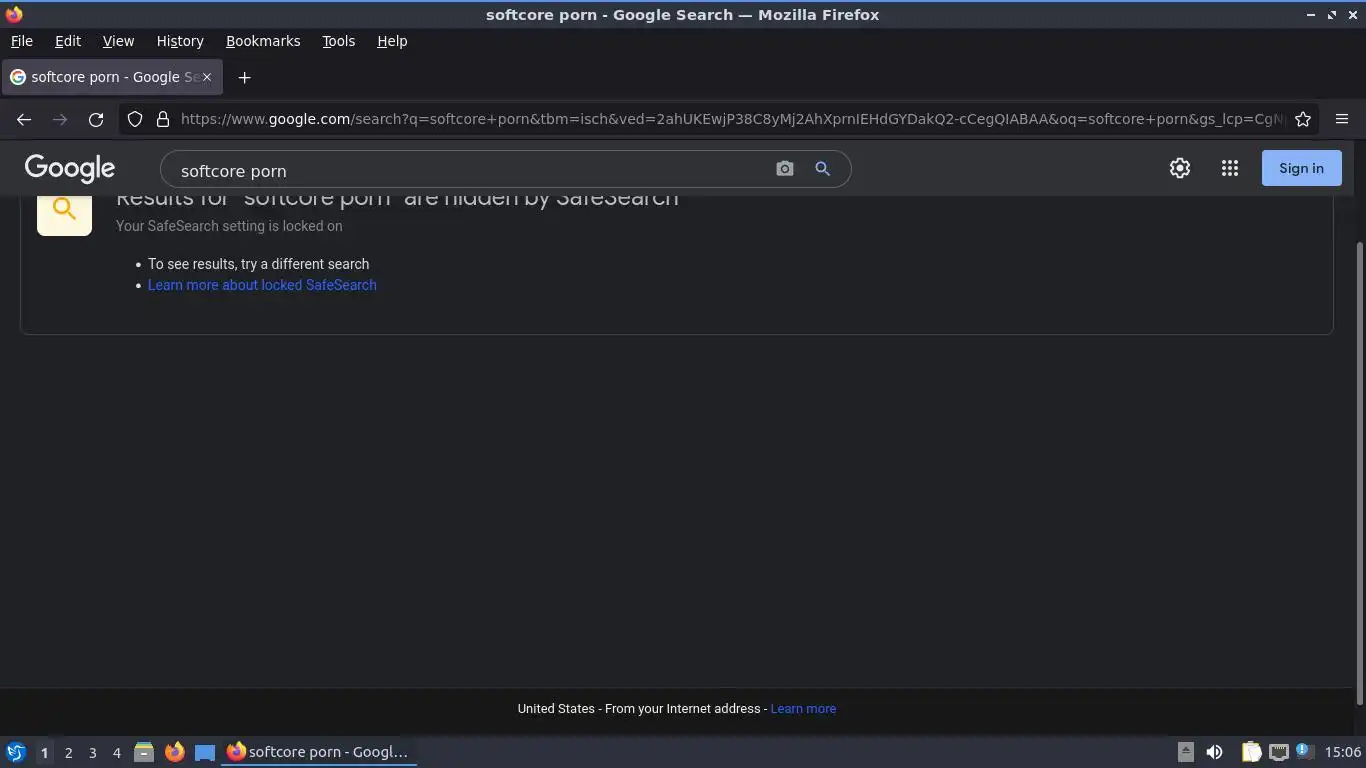The height and width of the screenshot is (768, 1366).
Task: Open the Edit menu
Action: click(x=67, y=41)
